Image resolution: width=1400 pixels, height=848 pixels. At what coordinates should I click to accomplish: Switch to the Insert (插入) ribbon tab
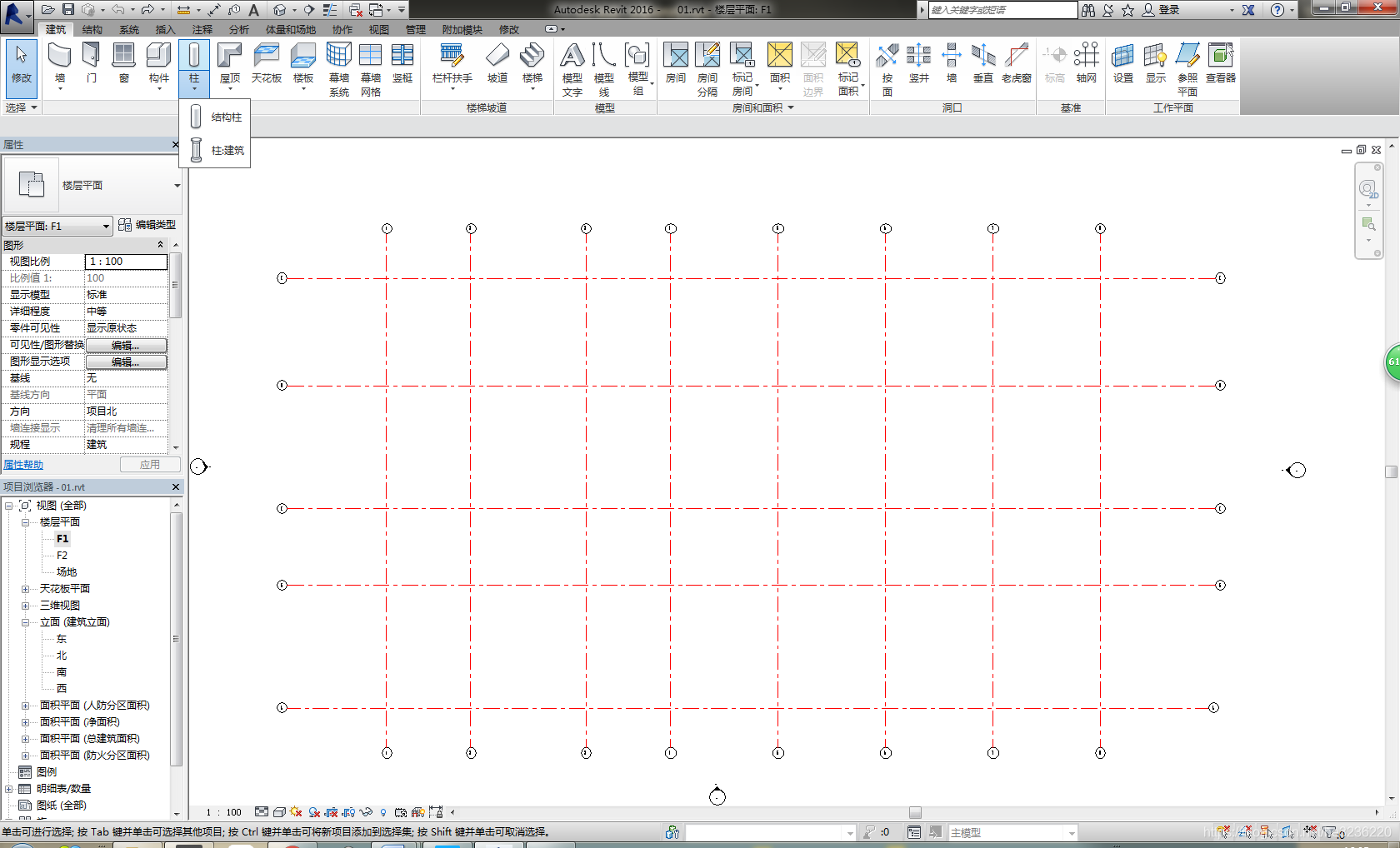click(166, 29)
